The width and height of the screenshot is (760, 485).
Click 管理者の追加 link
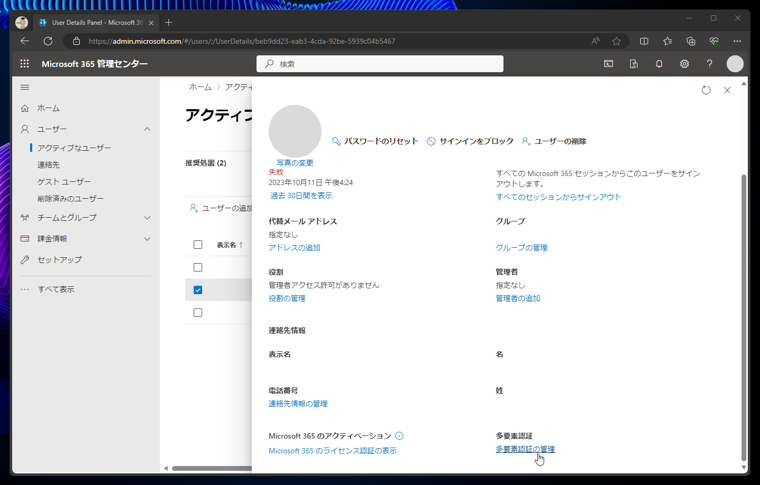[x=518, y=298]
